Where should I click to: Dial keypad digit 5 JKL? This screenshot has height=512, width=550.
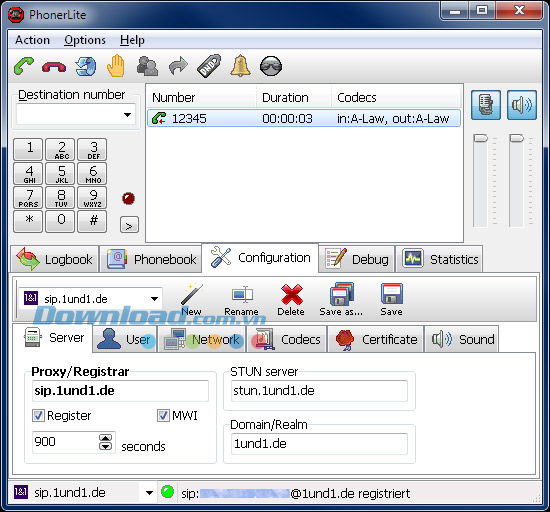pos(60,173)
